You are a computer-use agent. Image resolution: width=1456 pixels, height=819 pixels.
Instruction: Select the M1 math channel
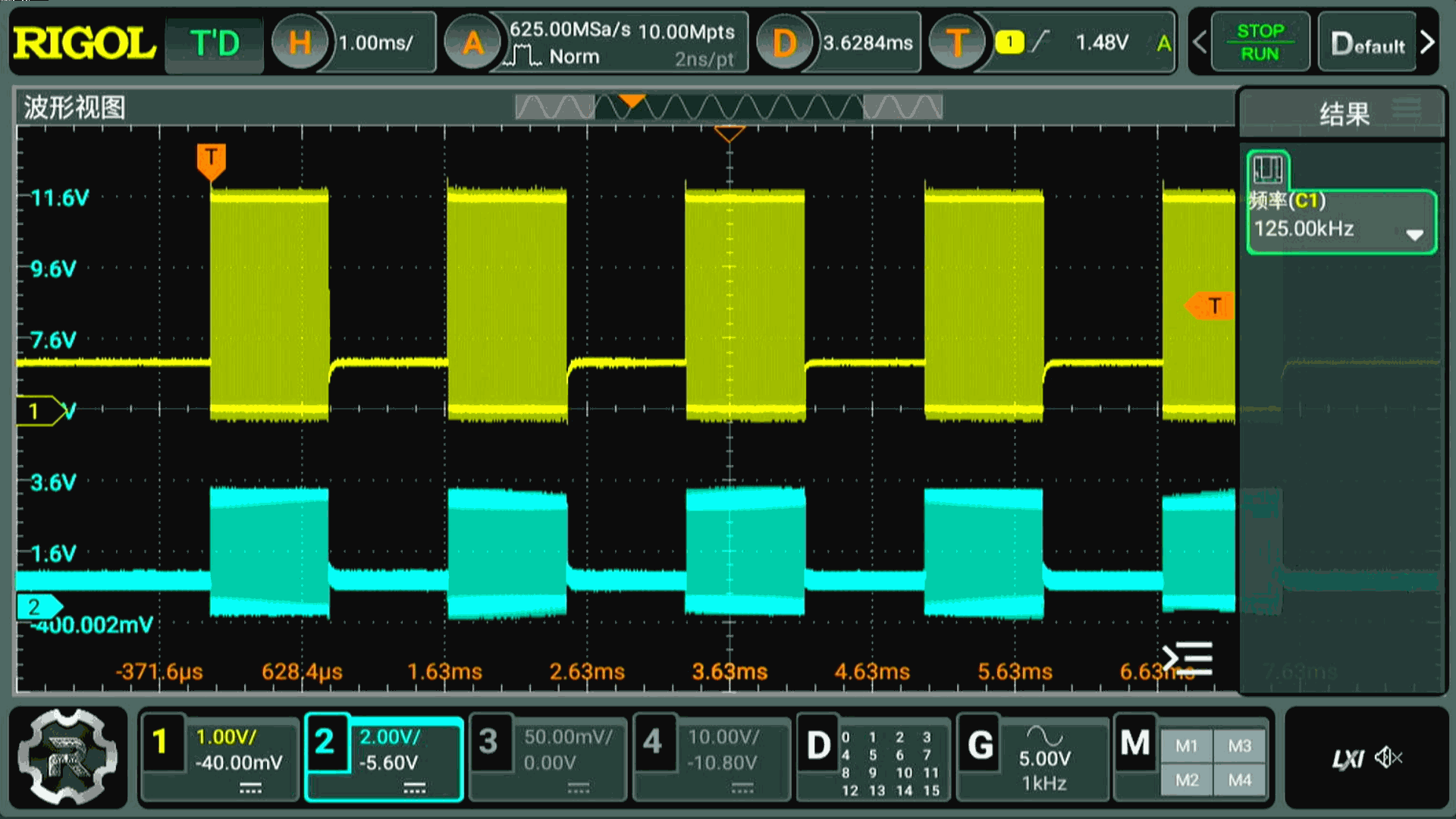click(1187, 745)
